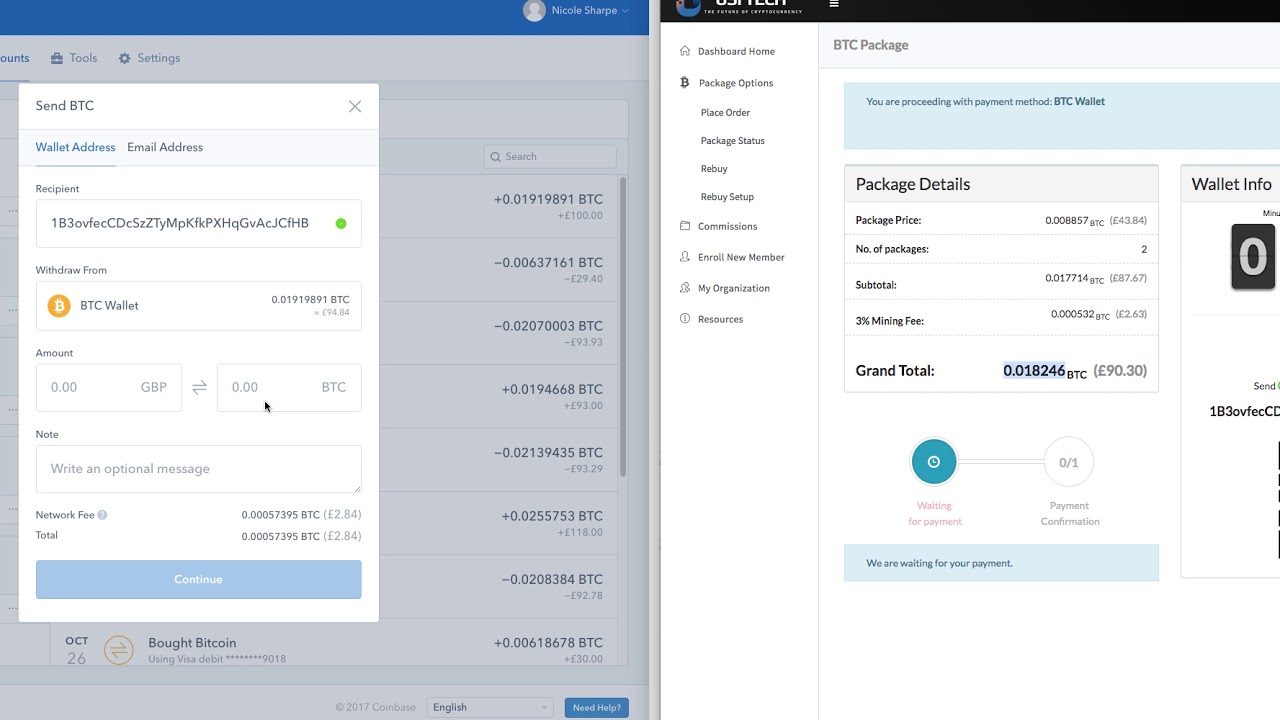Open Enroll New Member page
The width and height of the screenshot is (1280, 720).
pyautogui.click(x=741, y=257)
